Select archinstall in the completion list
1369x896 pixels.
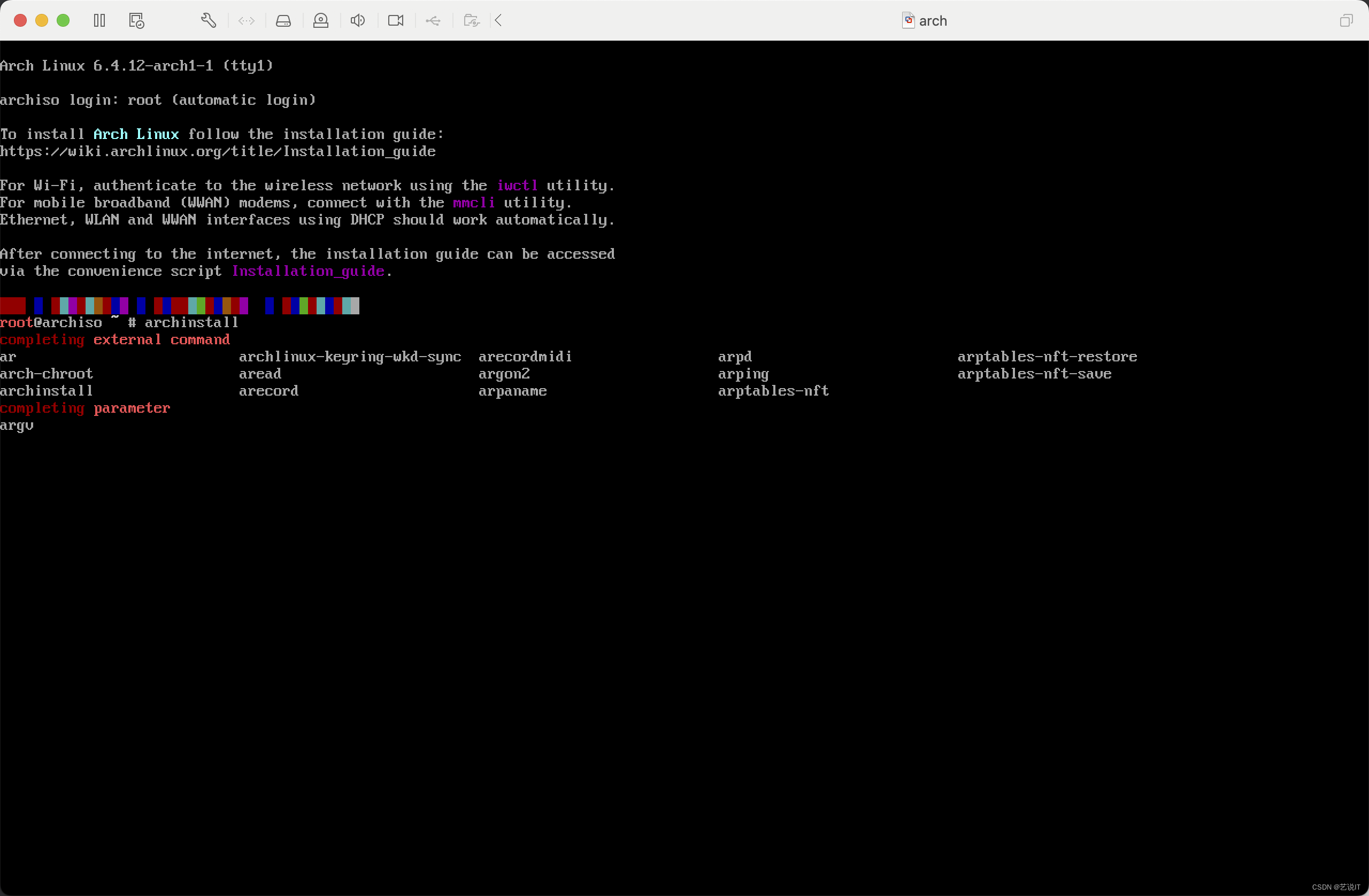[47, 391]
